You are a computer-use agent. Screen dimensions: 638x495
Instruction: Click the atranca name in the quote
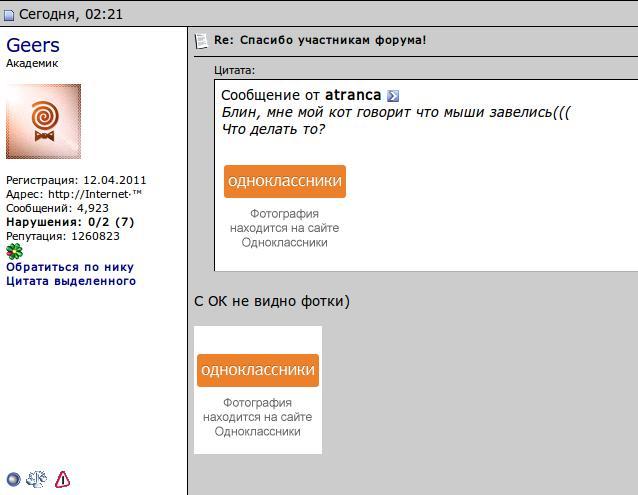point(353,95)
